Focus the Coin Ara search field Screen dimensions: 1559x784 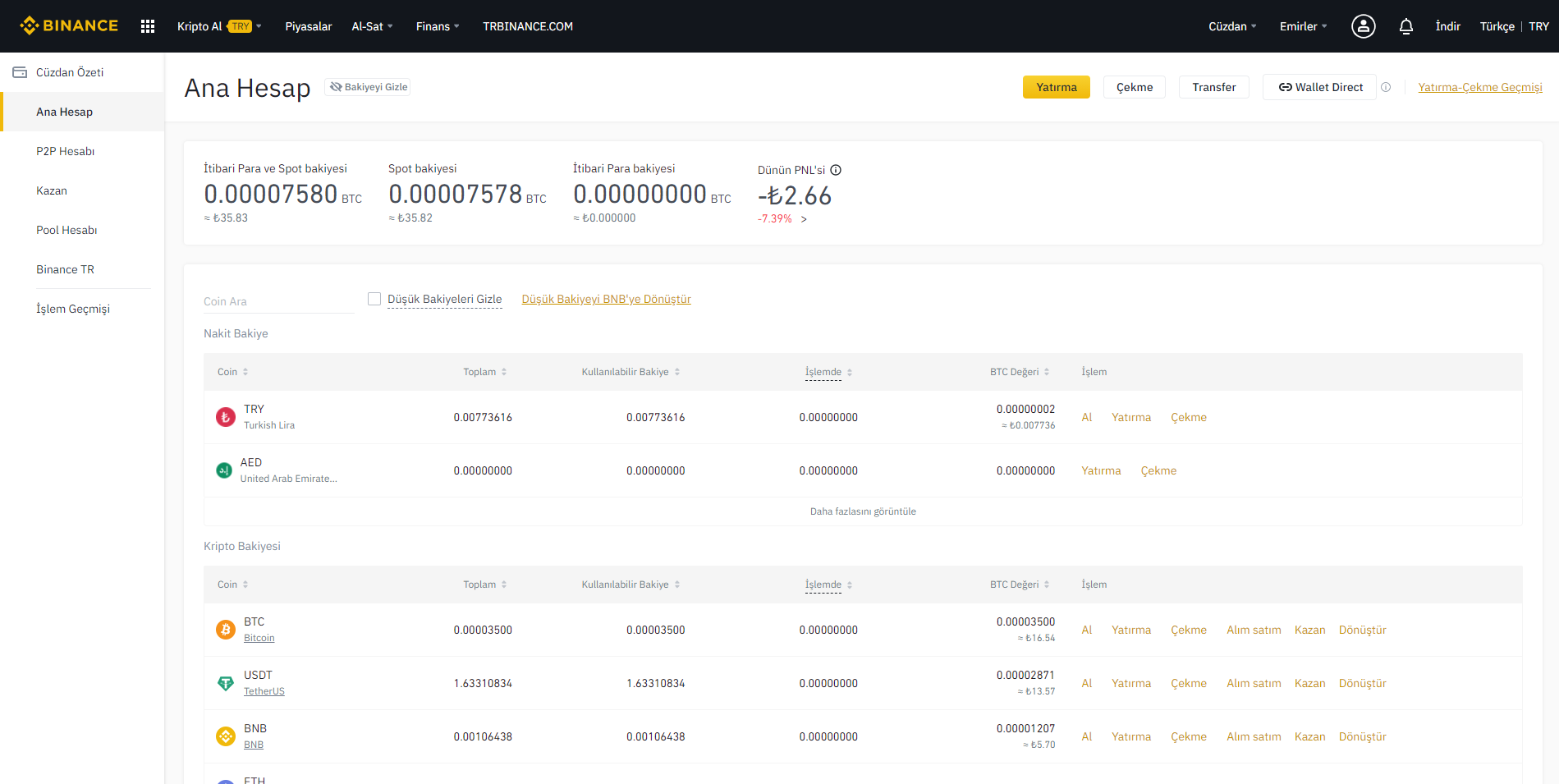click(x=279, y=301)
